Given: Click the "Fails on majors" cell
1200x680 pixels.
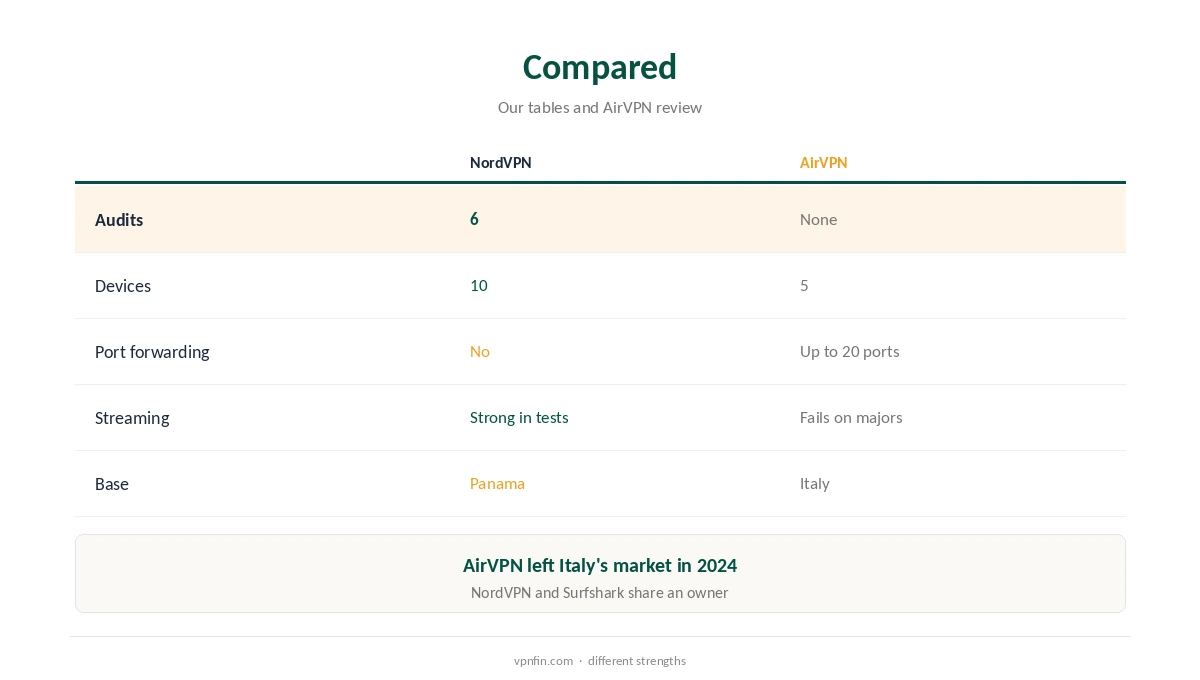Looking at the screenshot, I should 851,417.
